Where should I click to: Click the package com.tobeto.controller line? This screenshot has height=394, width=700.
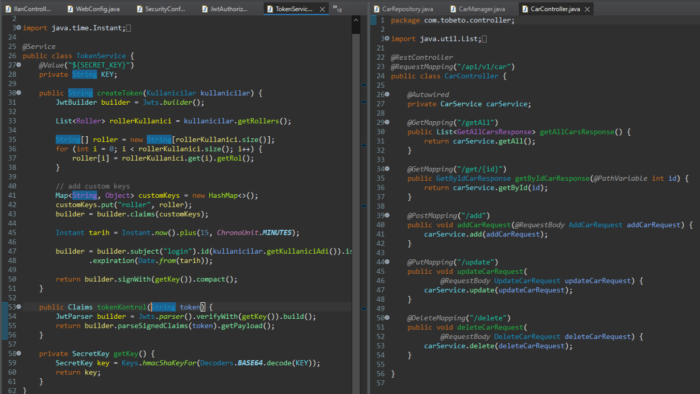click(x=452, y=21)
